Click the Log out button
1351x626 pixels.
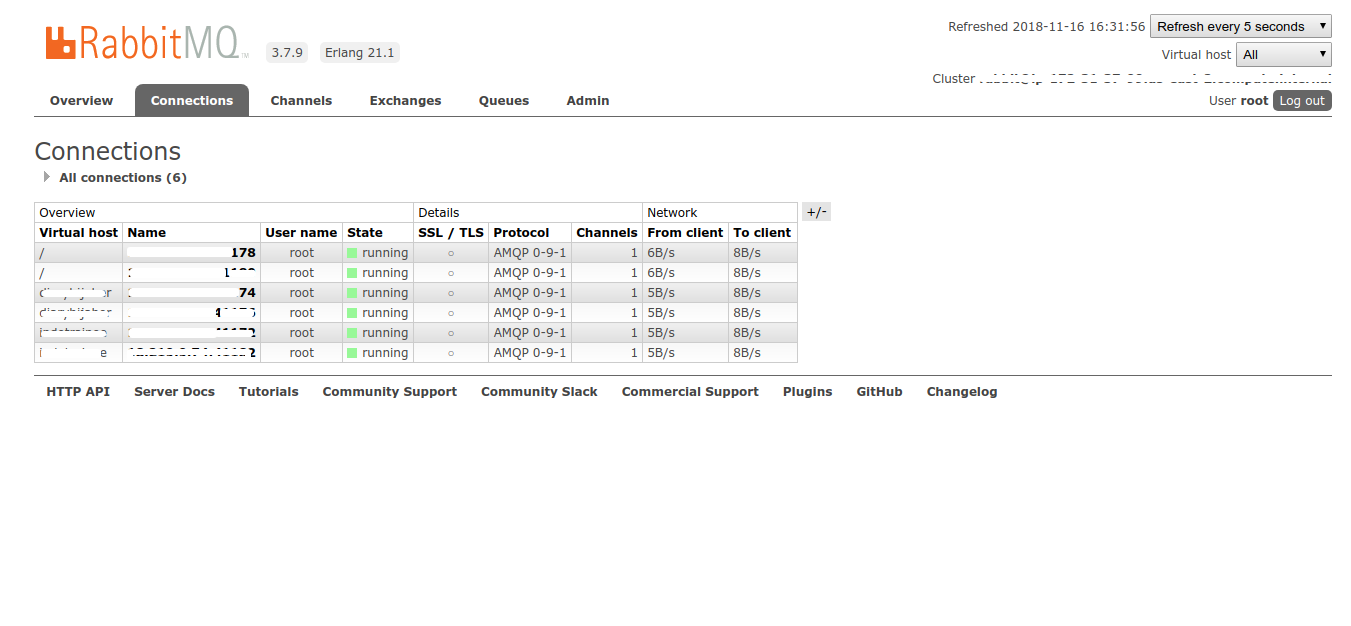click(x=1302, y=100)
